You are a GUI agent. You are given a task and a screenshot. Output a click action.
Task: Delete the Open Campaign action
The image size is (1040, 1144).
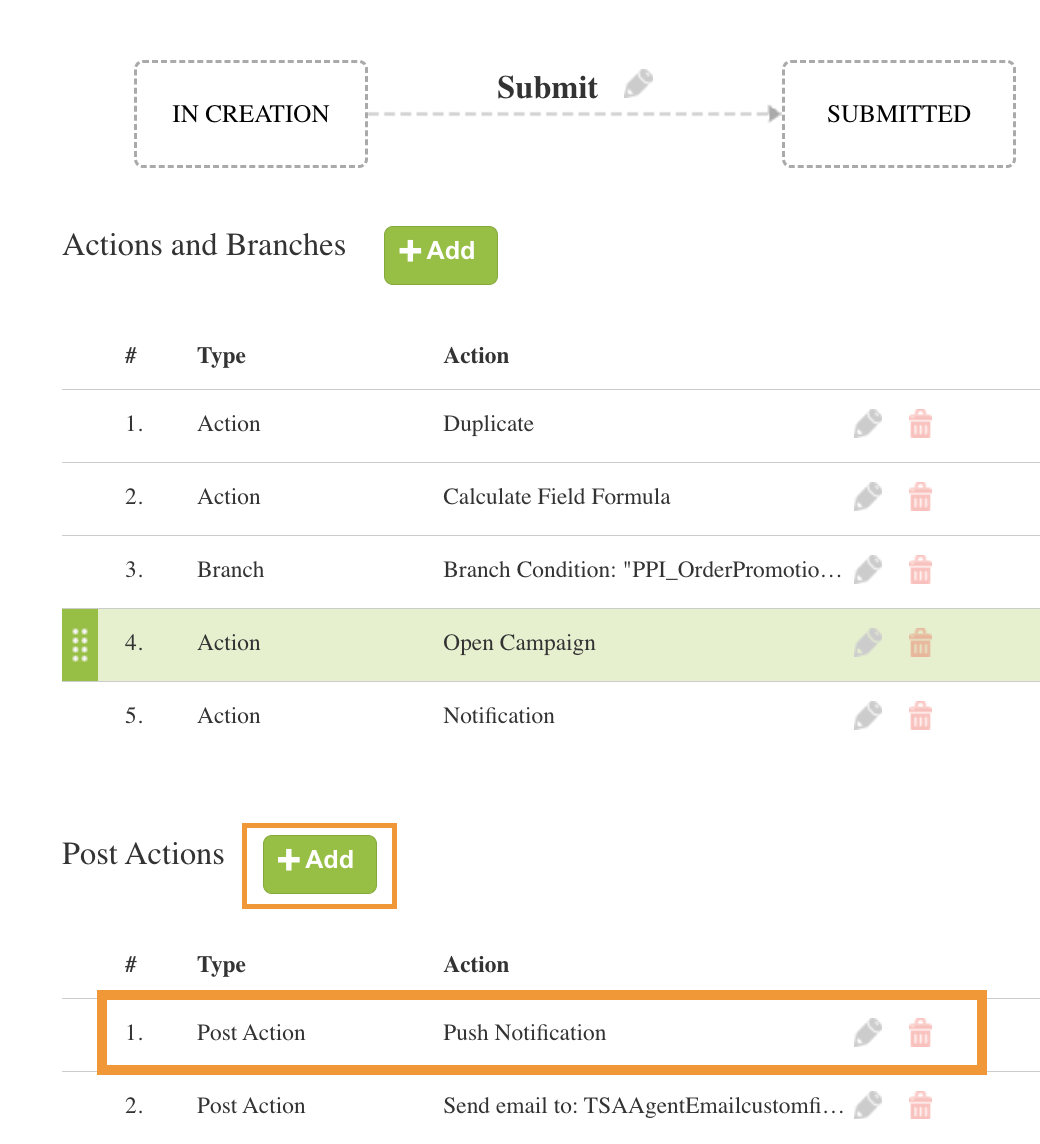(x=920, y=643)
